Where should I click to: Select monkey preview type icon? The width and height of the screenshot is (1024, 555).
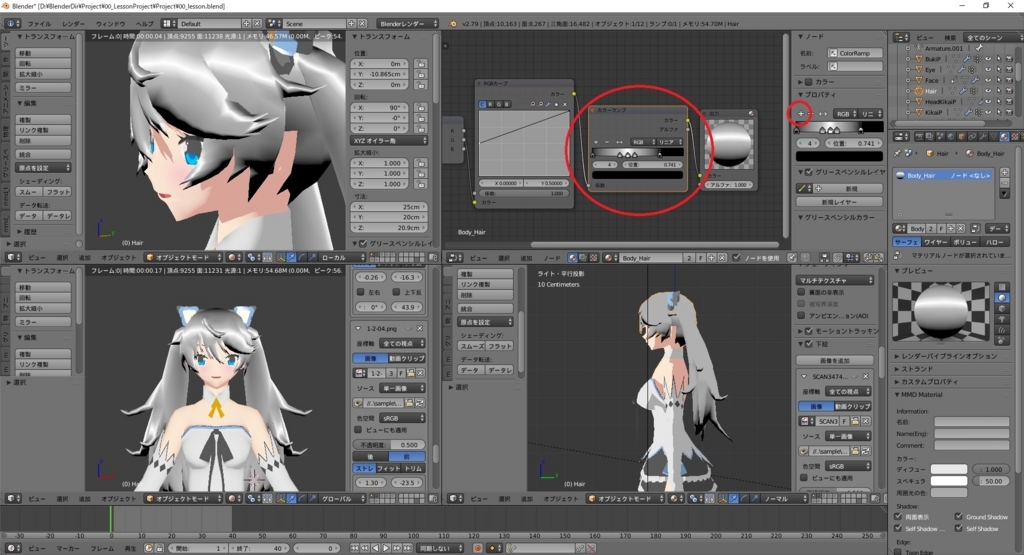pos(1002,319)
